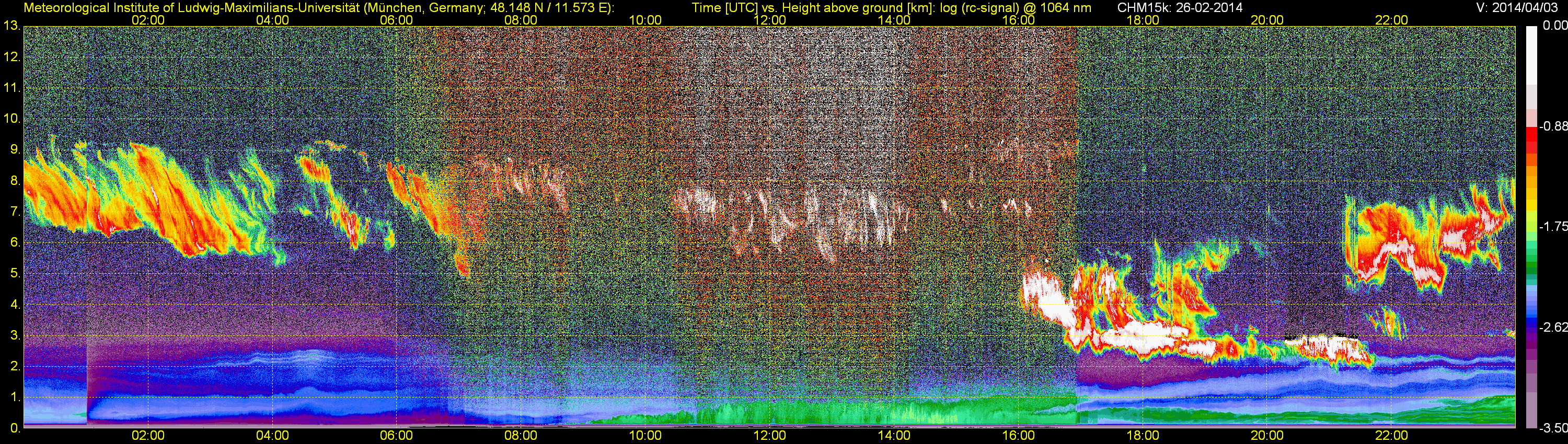
Task: Click the height axis label 7
Action: pos(15,212)
